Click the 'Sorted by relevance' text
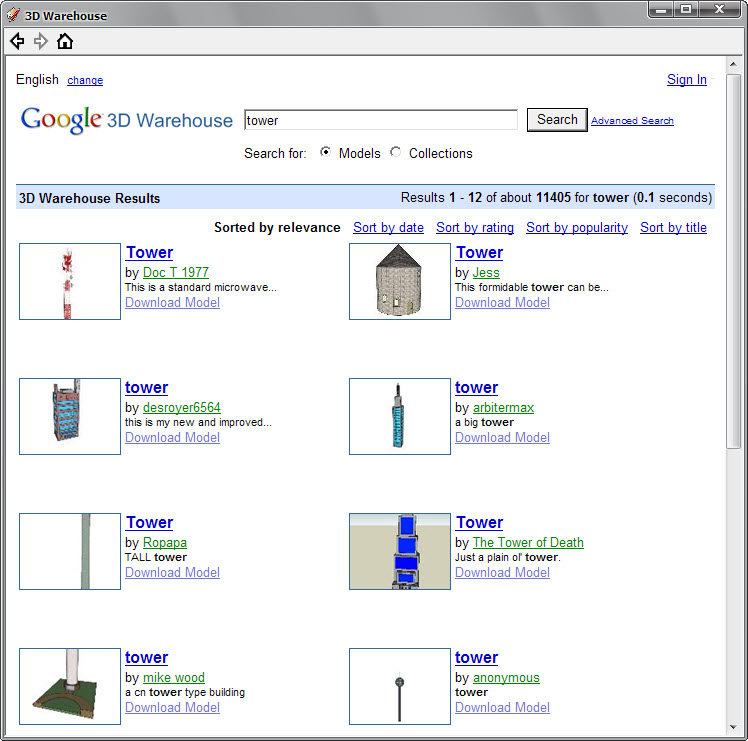The width and height of the screenshot is (748, 741). pos(277,228)
